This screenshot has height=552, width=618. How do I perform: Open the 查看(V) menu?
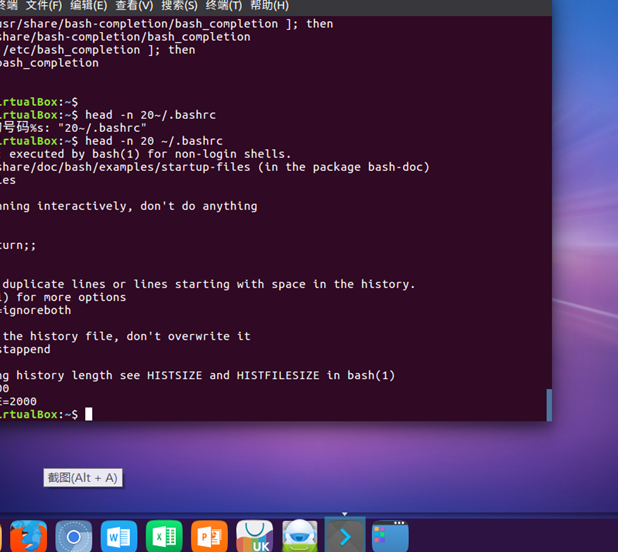click(x=134, y=6)
